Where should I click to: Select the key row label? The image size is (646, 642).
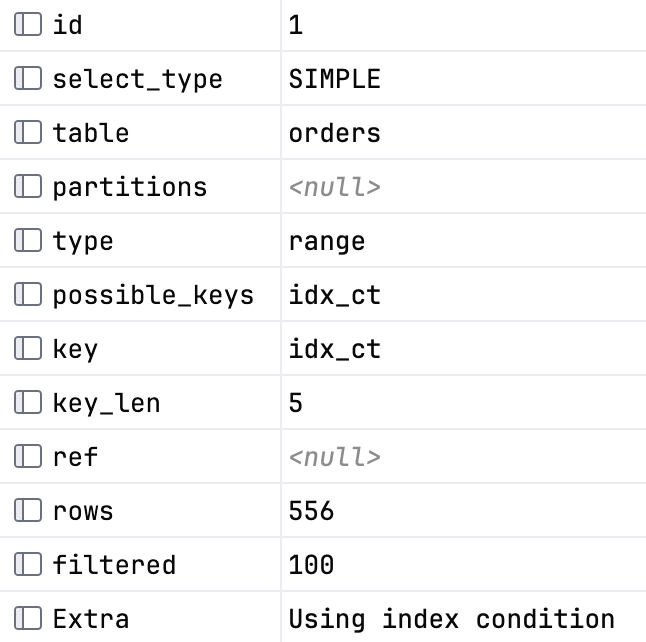click(x=75, y=349)
